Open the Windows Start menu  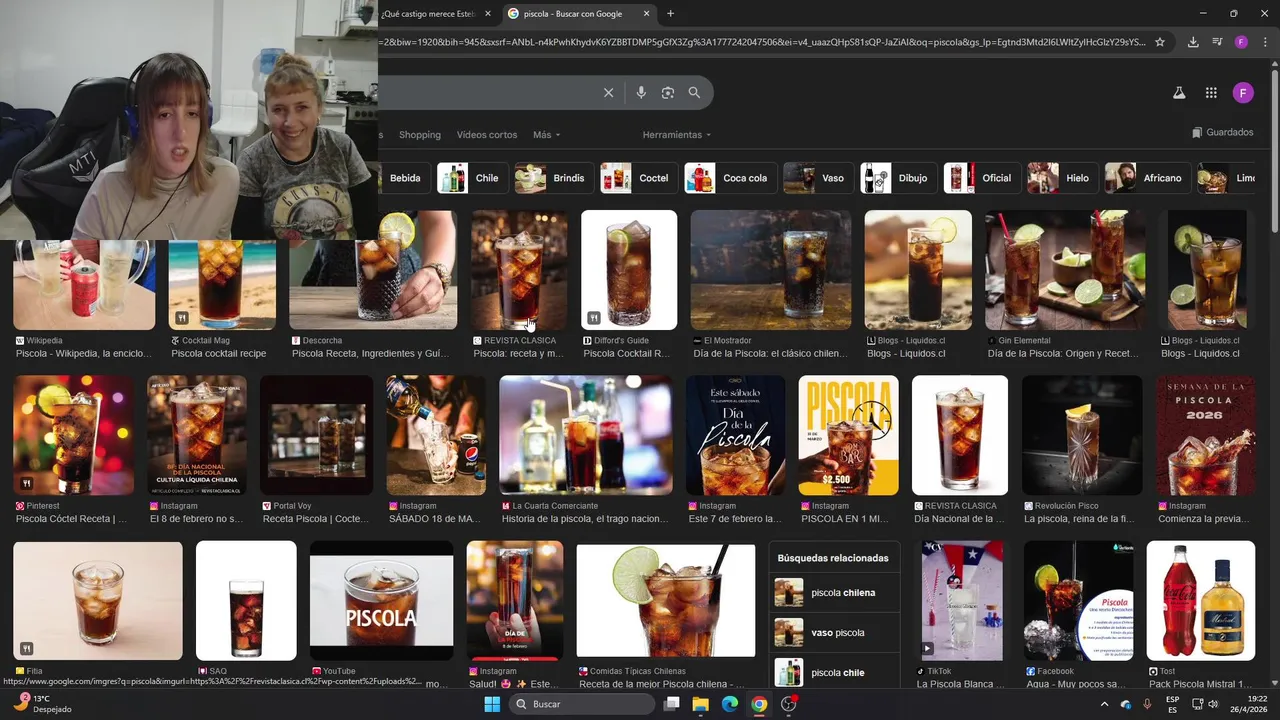click(x=492, y=704)
